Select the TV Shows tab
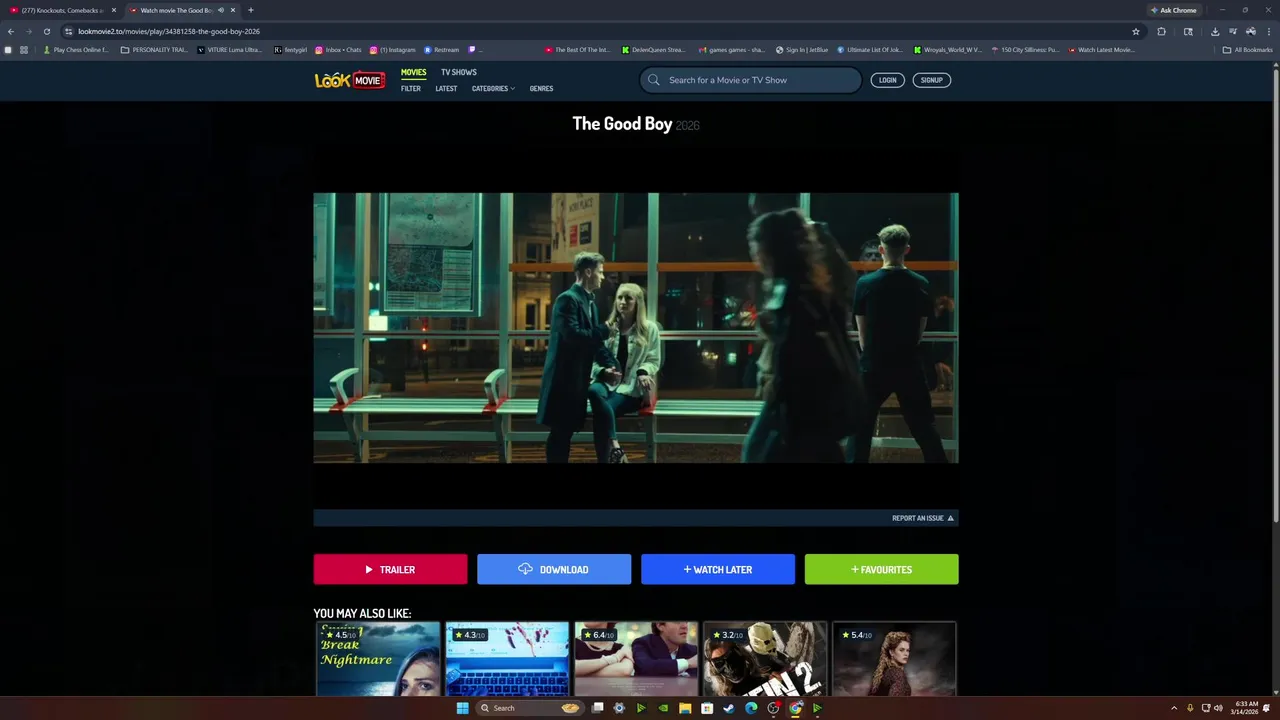The width and height of the screenshot is (1280, 720). (x=459, y=72)
